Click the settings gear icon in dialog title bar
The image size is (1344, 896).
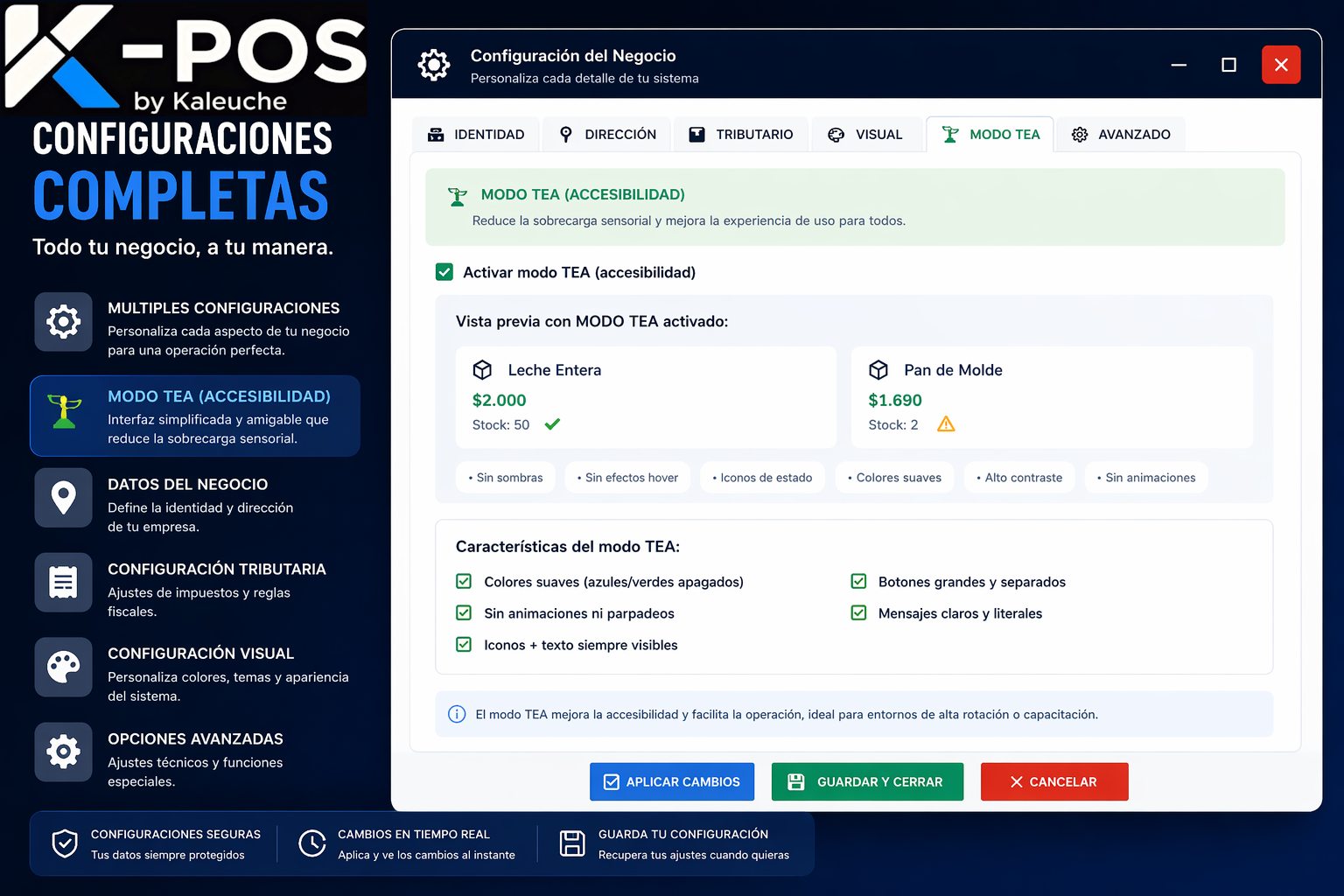[x=434, y=65]
